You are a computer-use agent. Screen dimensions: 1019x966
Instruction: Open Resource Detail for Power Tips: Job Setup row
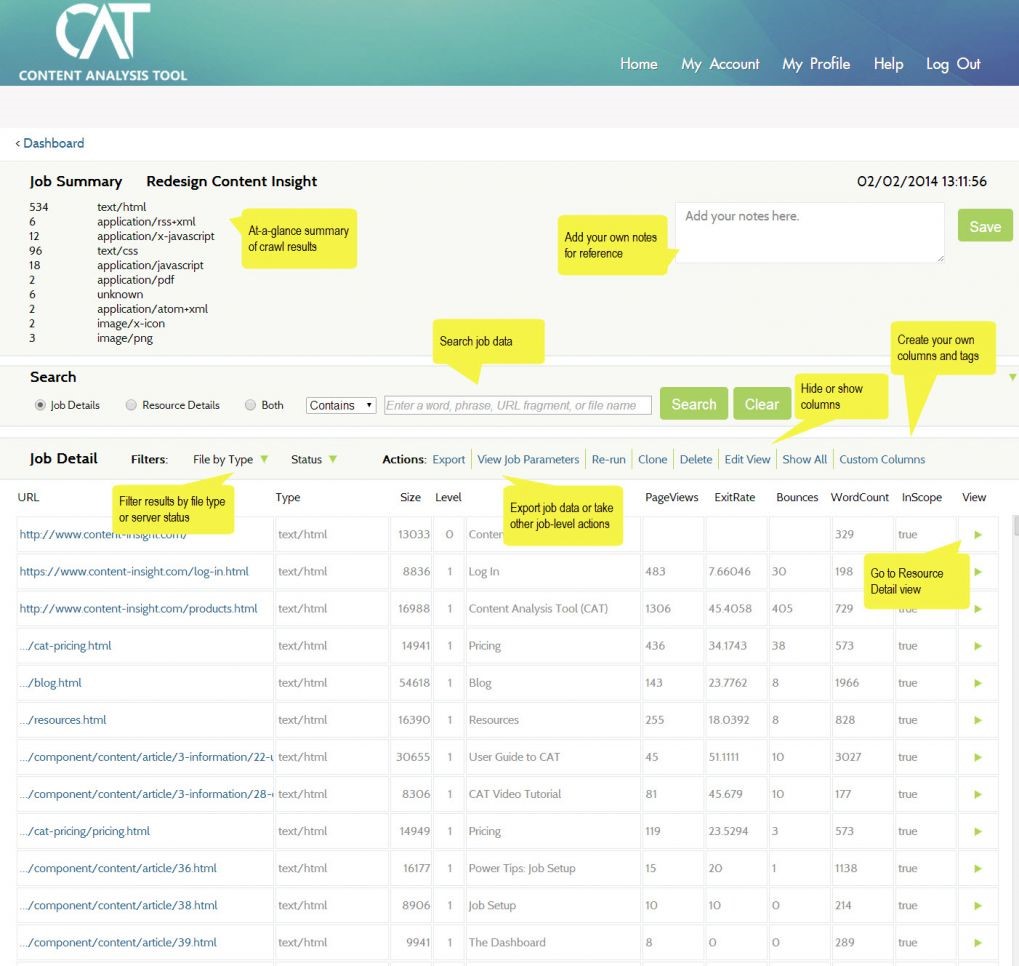click(x=977, y=868)
